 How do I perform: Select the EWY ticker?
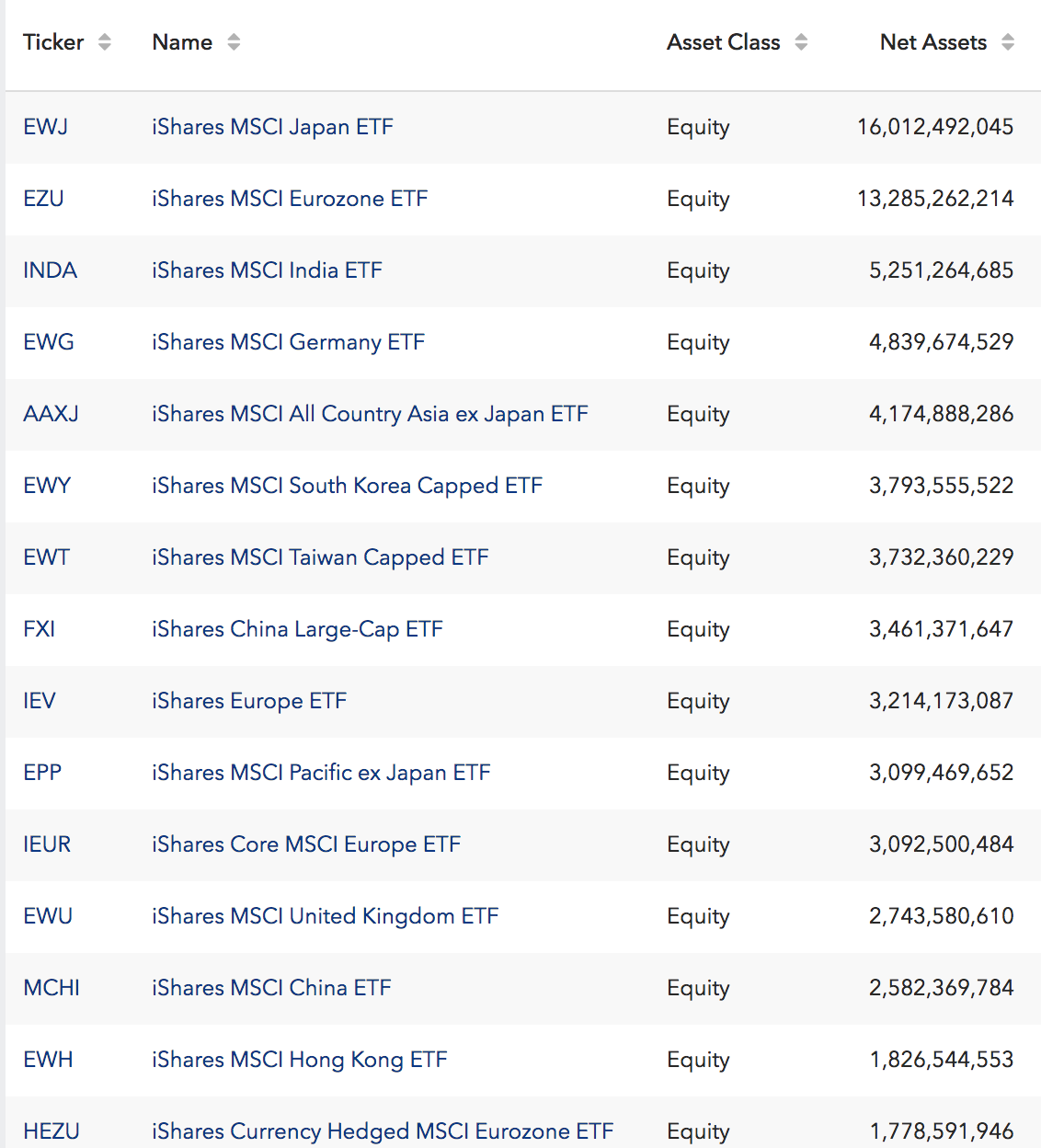coord(47,486)
